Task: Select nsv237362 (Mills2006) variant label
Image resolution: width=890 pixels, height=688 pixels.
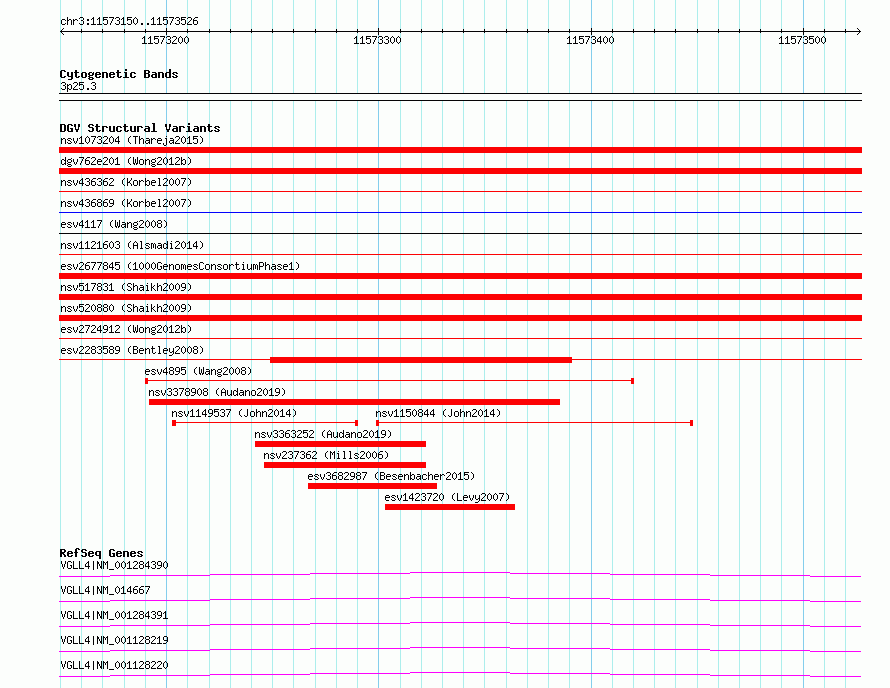Action: (326, 455)
